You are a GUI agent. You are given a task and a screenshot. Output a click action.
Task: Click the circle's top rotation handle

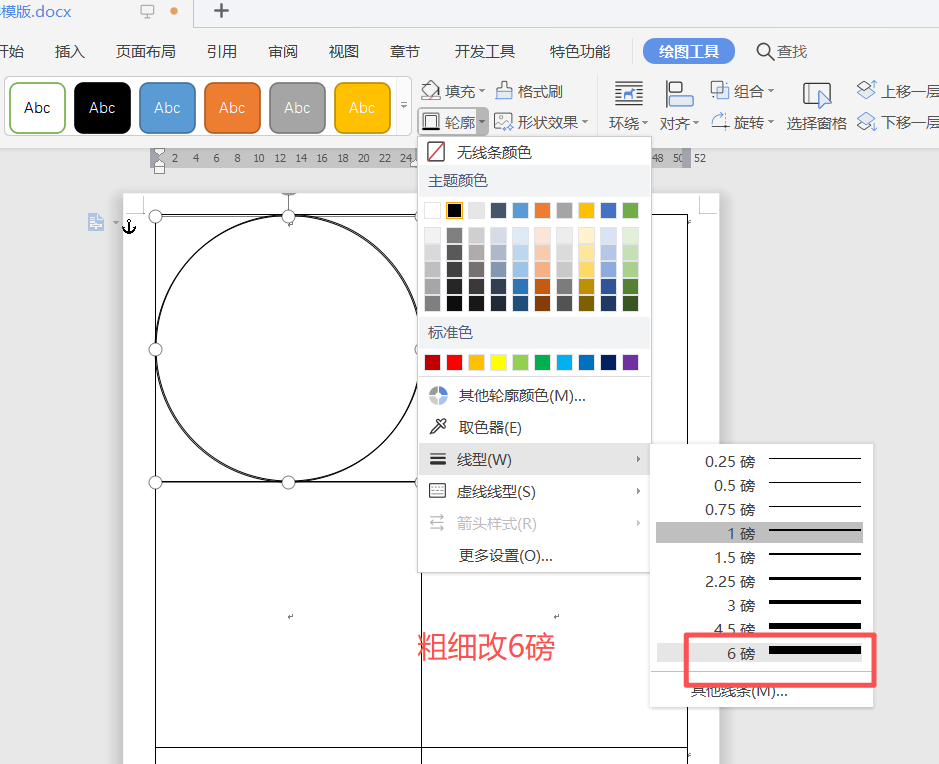click(289, 193)
